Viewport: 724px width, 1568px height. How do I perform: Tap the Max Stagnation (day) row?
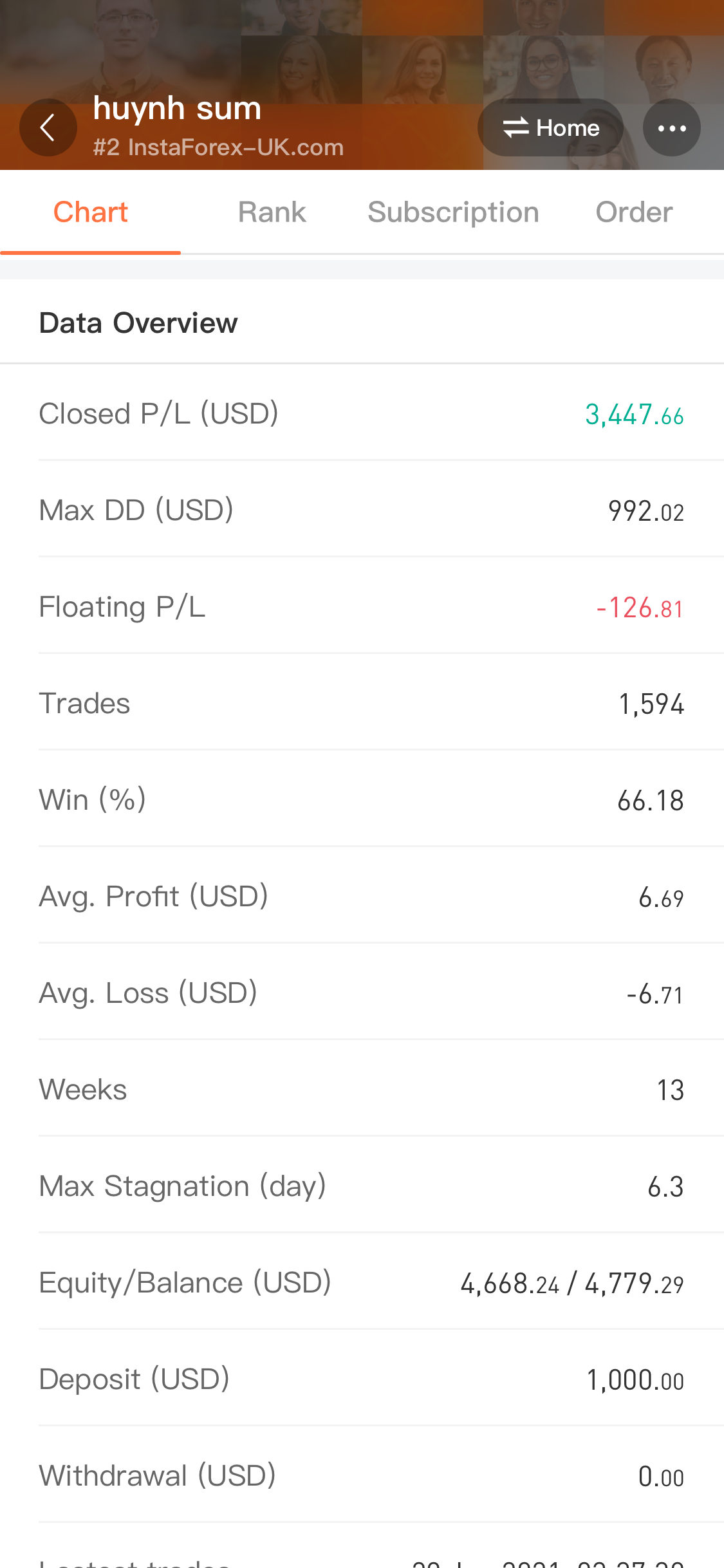click(362, 1186)
